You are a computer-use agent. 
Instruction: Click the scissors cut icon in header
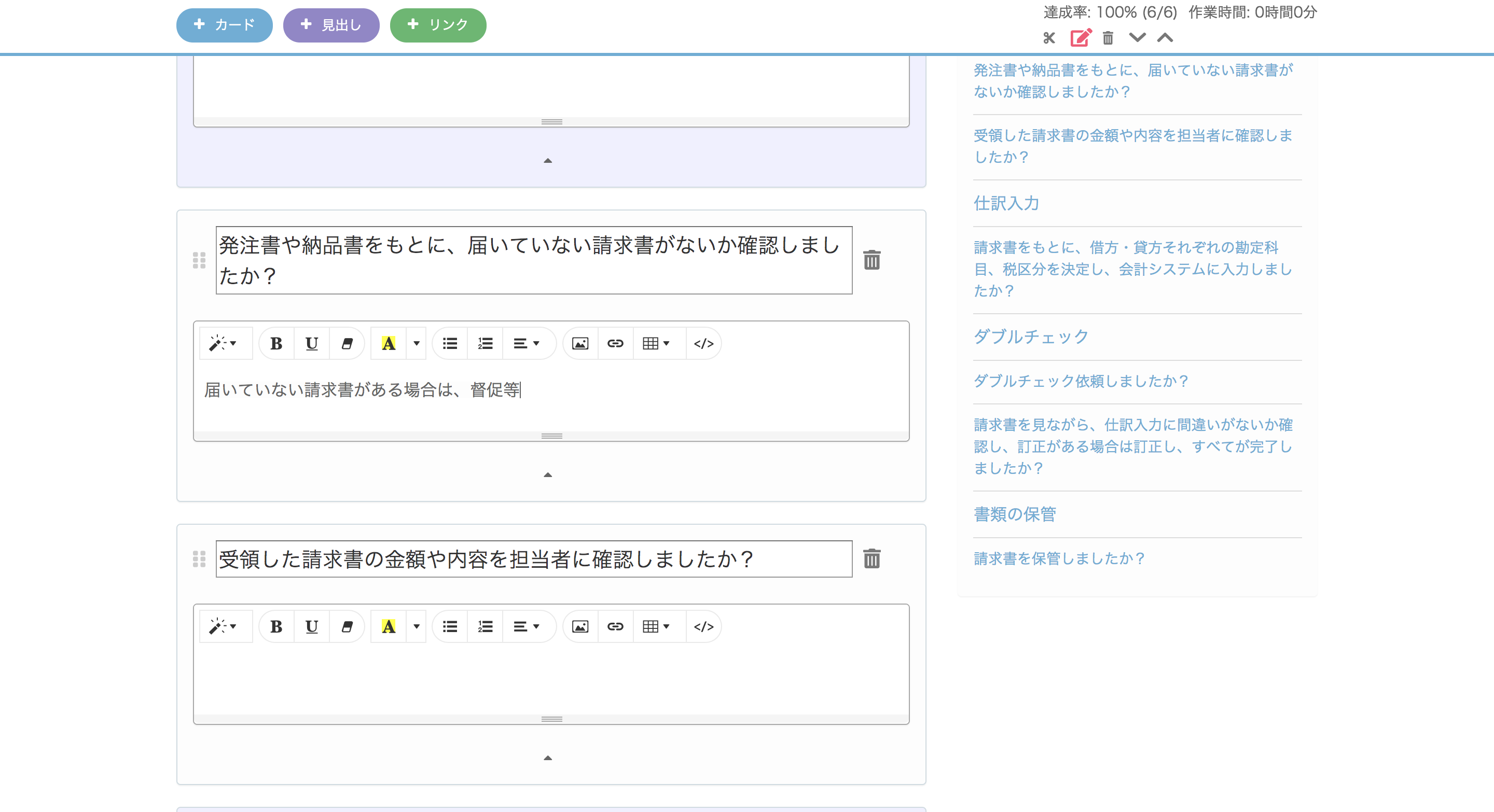point(1048,38)
